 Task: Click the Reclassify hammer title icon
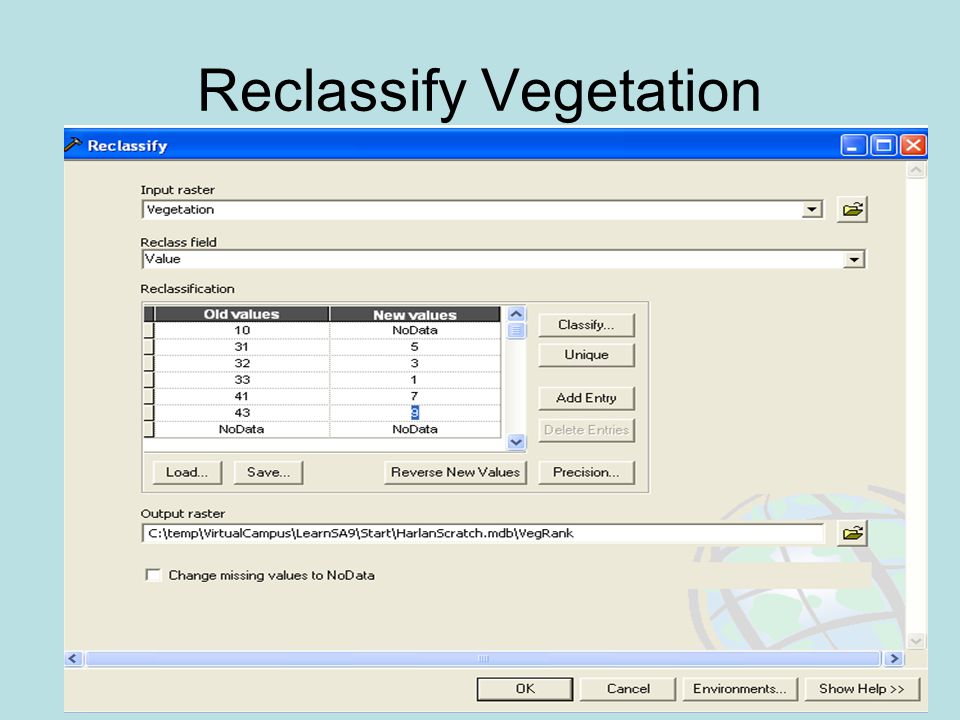point(73,144)
